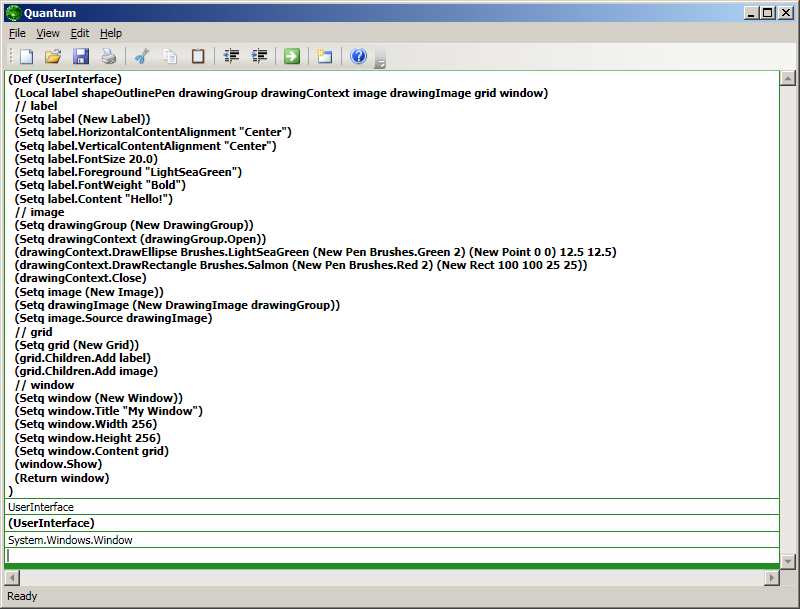Open the File menu
This screenshot has width=800, height=609.
point(17,33)
